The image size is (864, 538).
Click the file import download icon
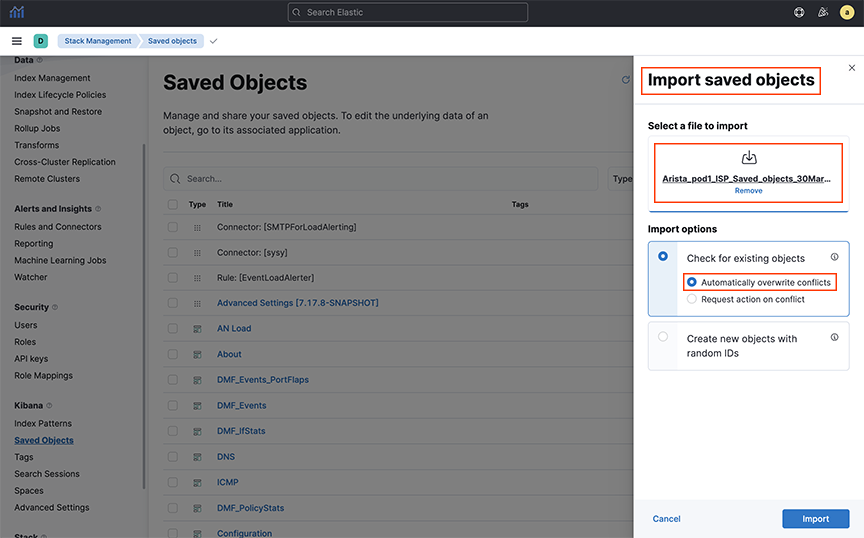[749, 158]
